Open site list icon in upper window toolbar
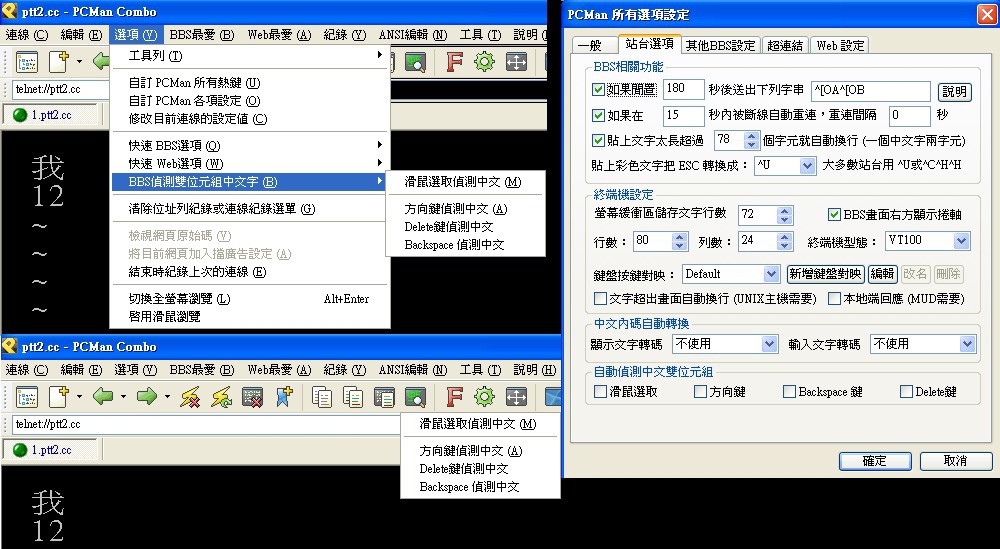The height and width of the screenshot is (549, 1000). (x=27, y=62)
